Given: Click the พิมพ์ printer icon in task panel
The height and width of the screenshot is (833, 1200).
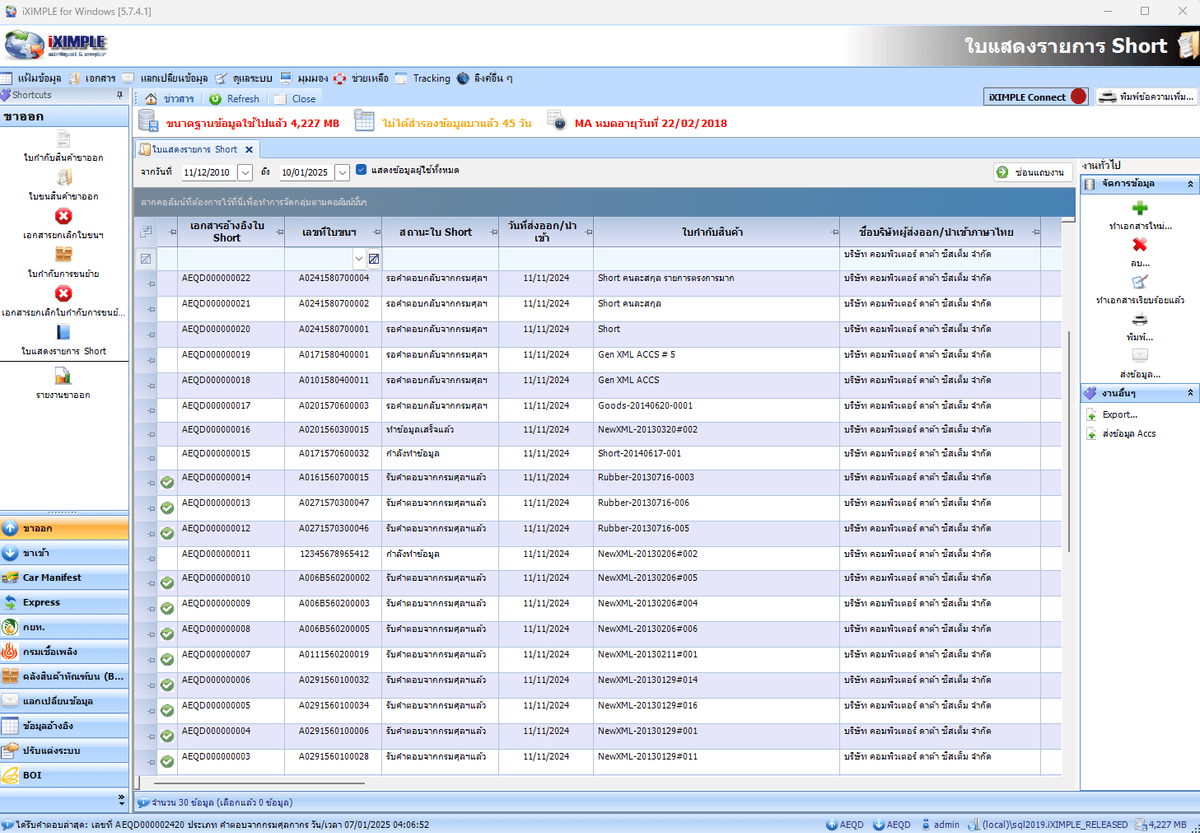Looking at the screenshot, I should click(x=1140, y=319).
